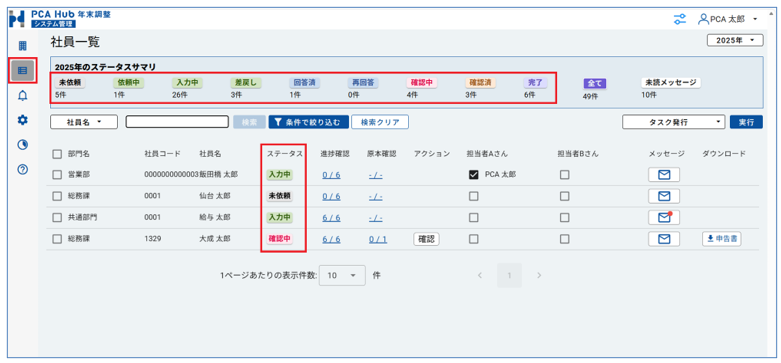Open message envelope for 大成 太郎
Viewport: 781px width, 363px height.
point(663,239)
